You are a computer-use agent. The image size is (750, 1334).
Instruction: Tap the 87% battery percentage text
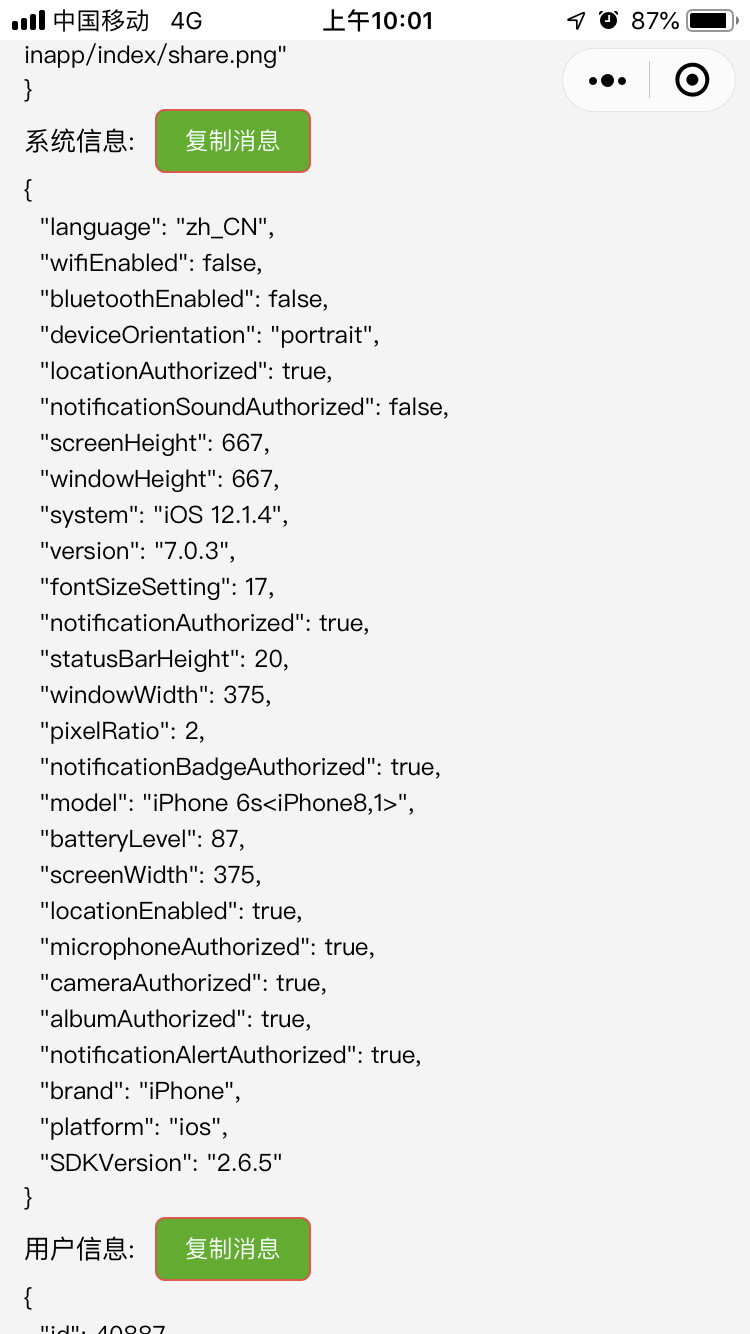(x=654, y=20)
